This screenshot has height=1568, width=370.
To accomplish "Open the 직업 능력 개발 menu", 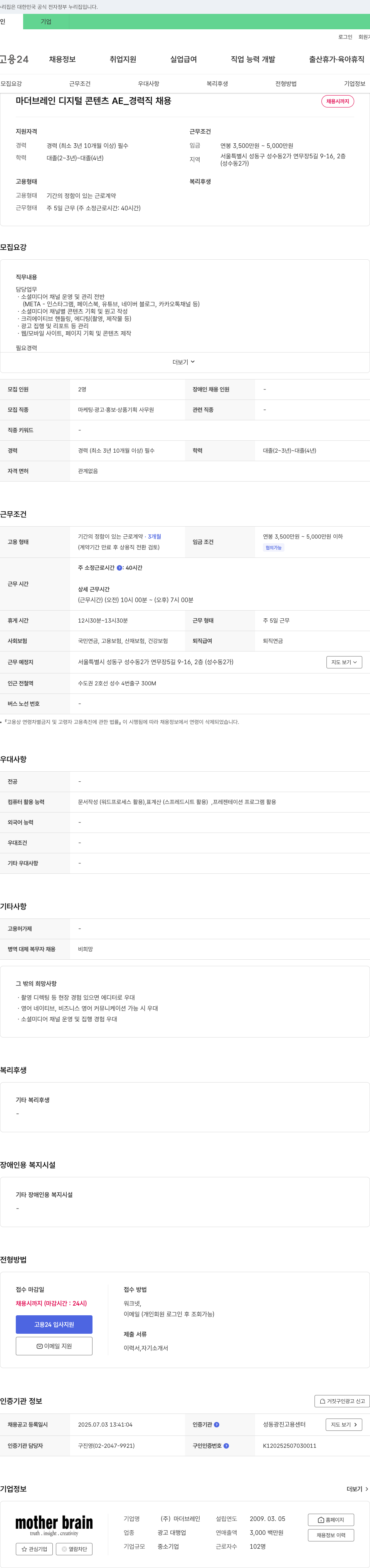I will tap(253, 59).
